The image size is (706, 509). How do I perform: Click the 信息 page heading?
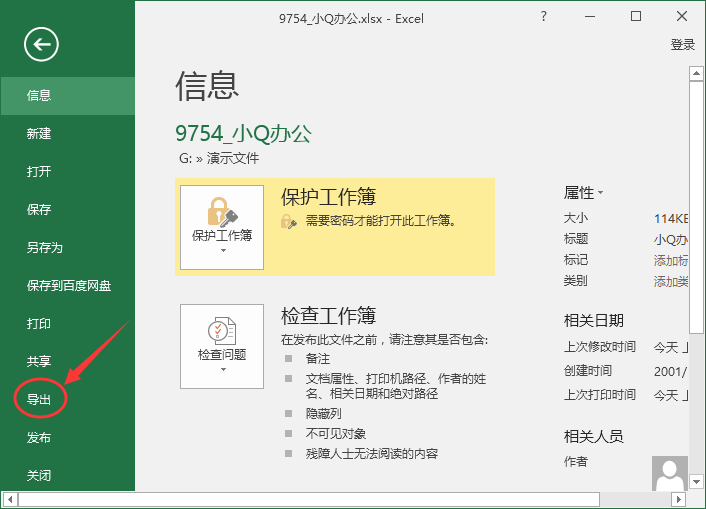[207, 86]
